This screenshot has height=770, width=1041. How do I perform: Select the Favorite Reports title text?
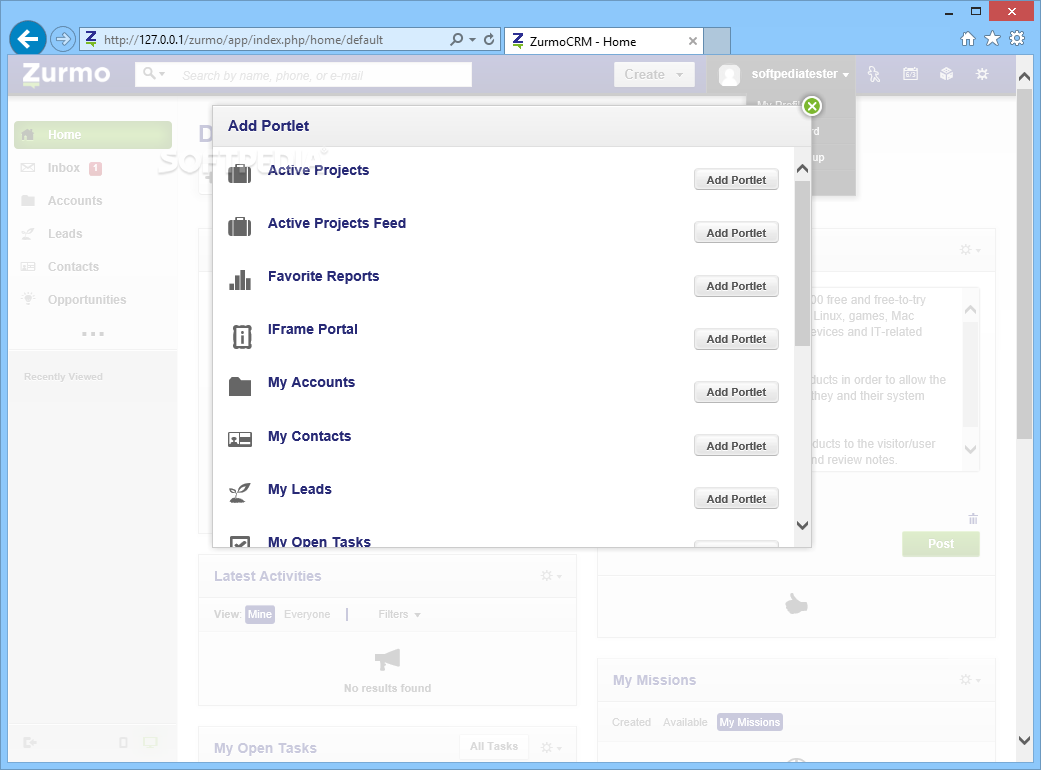(323, 276)
